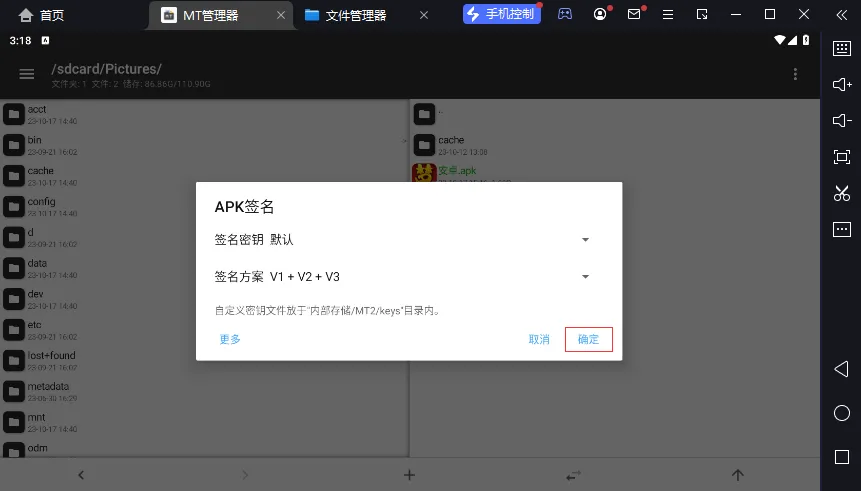Close the MT管理器 tab
The width and height of the screenshot is (861, 491).
[x=281, y=15]
